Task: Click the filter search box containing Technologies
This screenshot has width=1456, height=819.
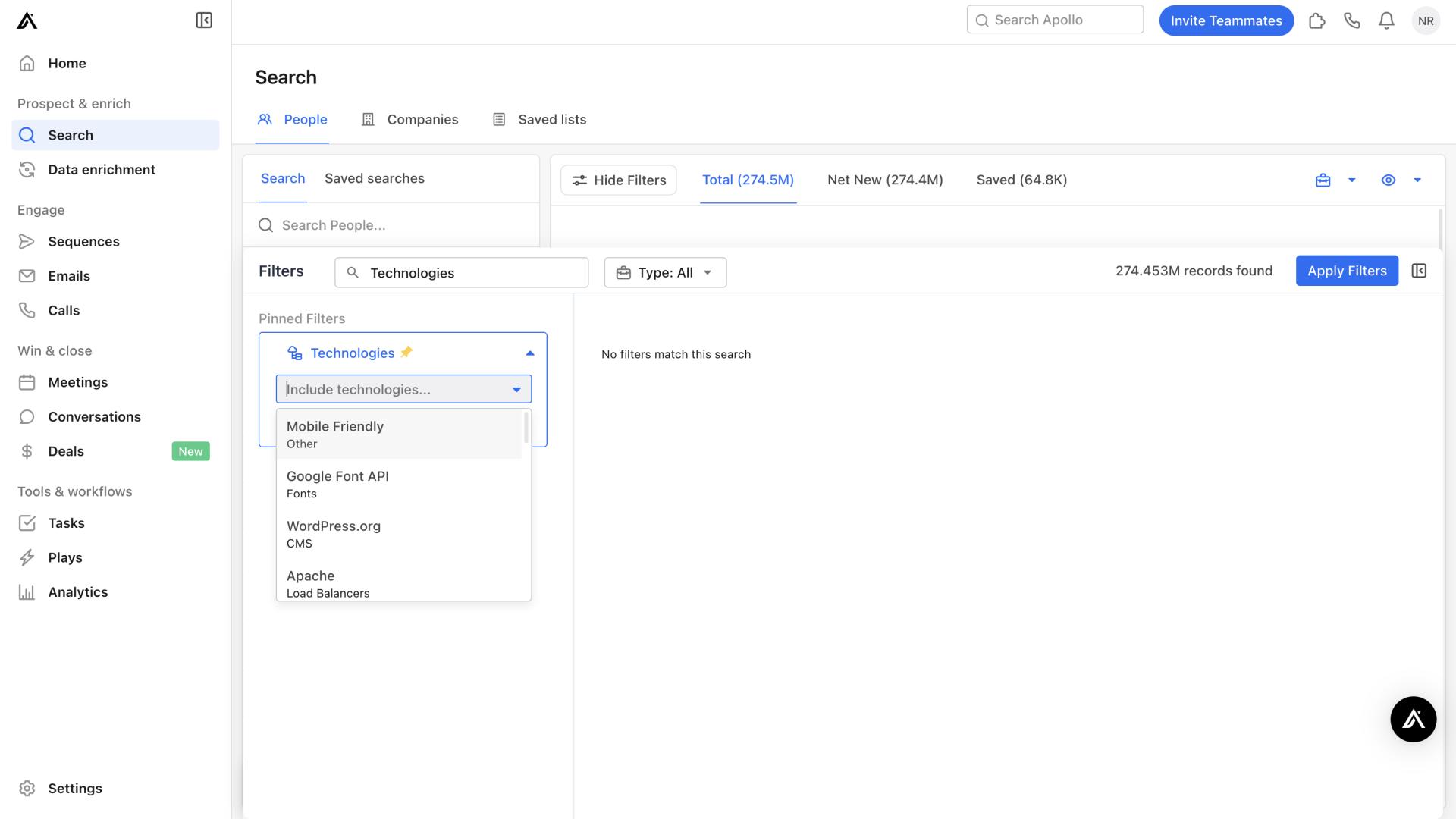Action: pos(461,272)
